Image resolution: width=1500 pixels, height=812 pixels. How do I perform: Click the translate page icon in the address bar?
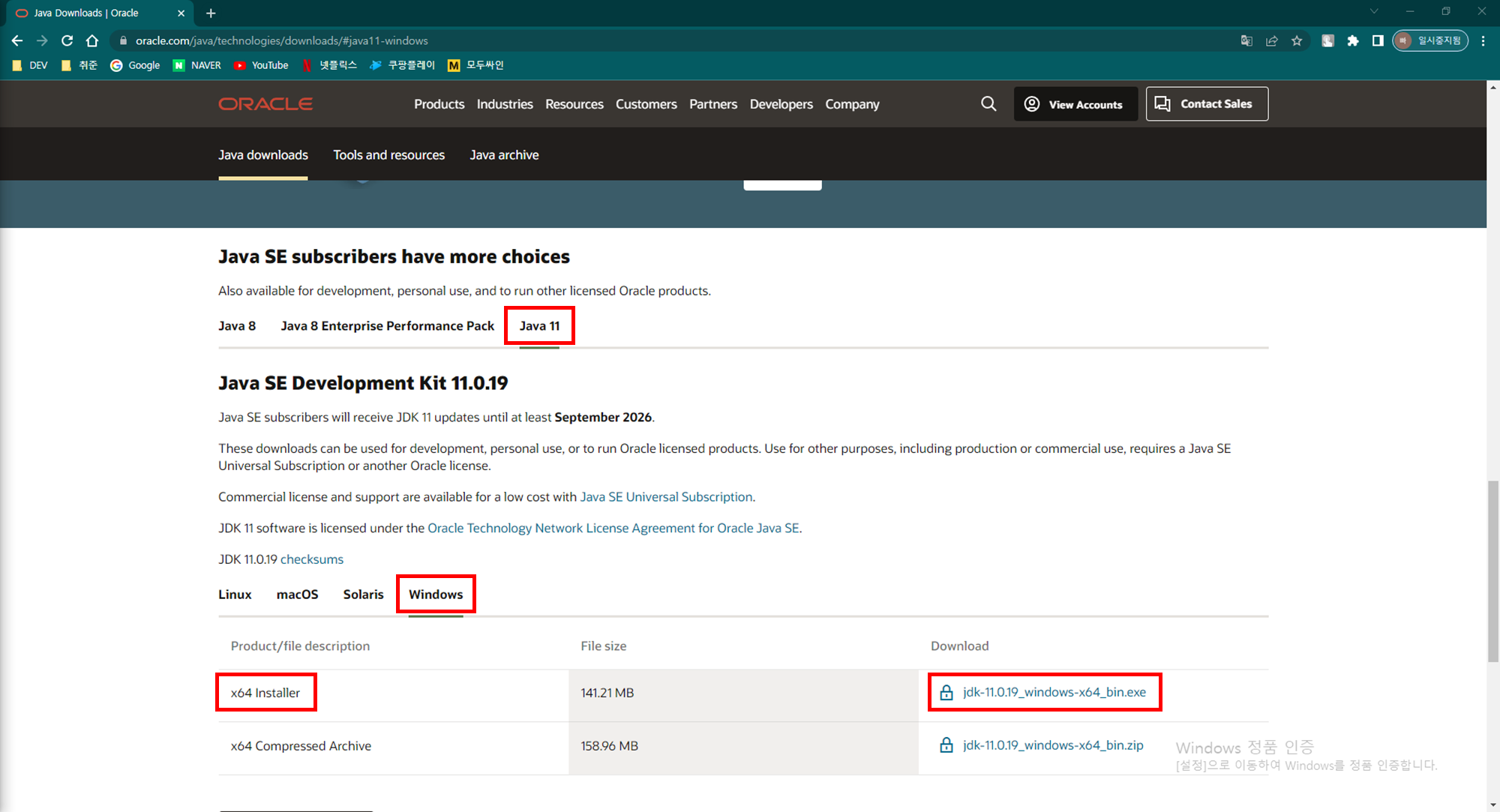pos(1246,40)
